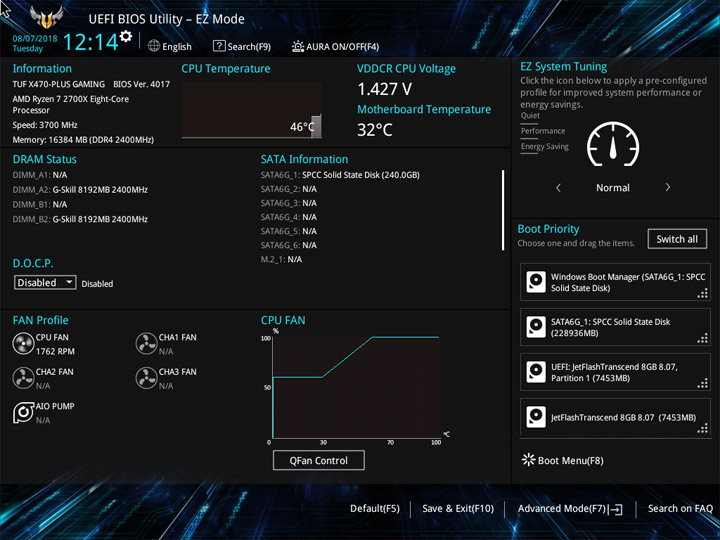Enter Advanced Mode(F7)
Viewport: 720px width, 540px height.
coord(570,509)
